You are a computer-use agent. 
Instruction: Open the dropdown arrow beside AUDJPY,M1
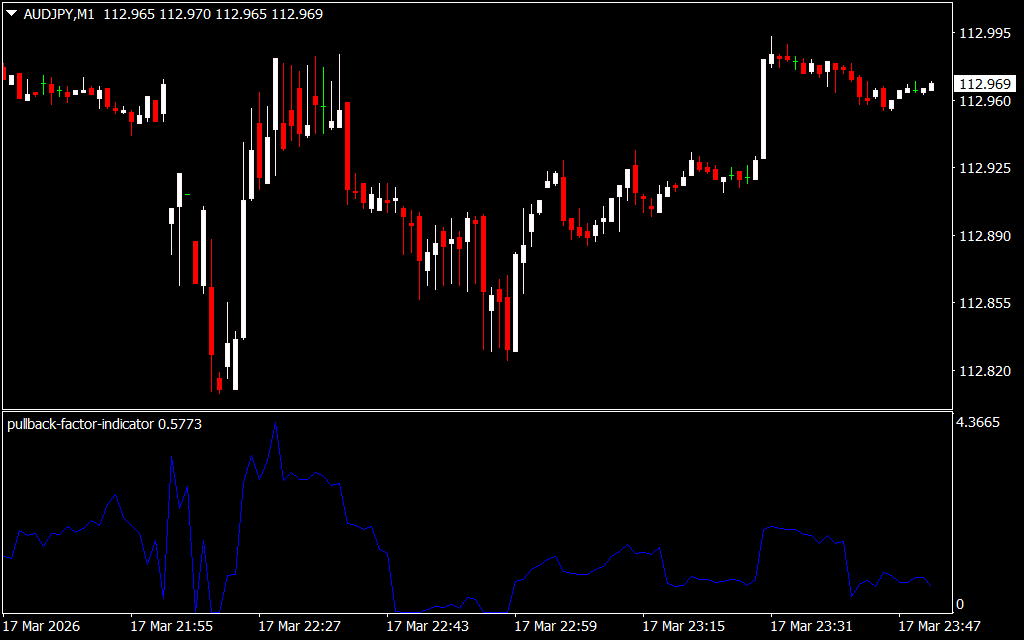[x=11, y=14]
